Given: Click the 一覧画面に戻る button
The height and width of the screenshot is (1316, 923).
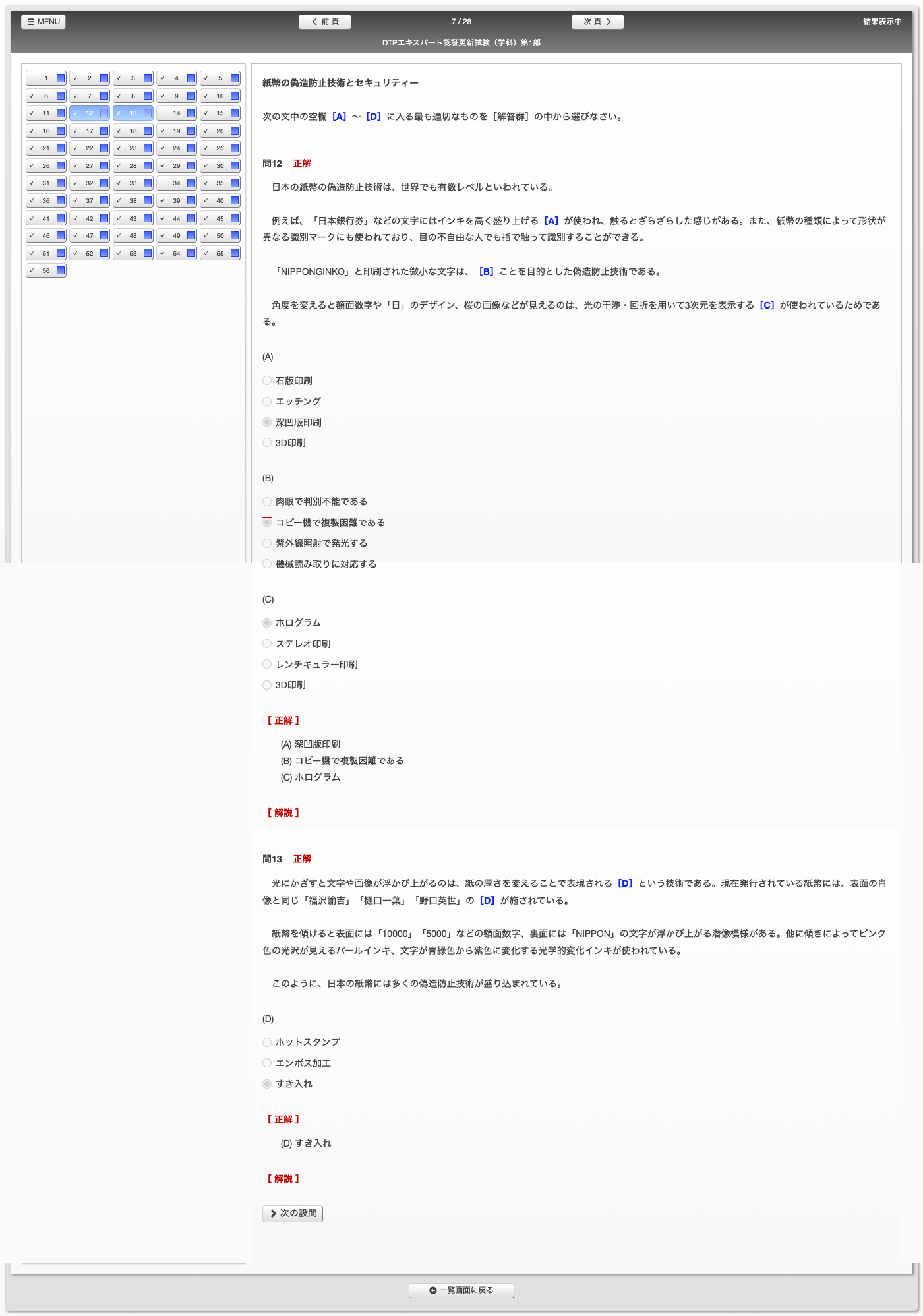Looking at the screenshot, I should 461,1290.
